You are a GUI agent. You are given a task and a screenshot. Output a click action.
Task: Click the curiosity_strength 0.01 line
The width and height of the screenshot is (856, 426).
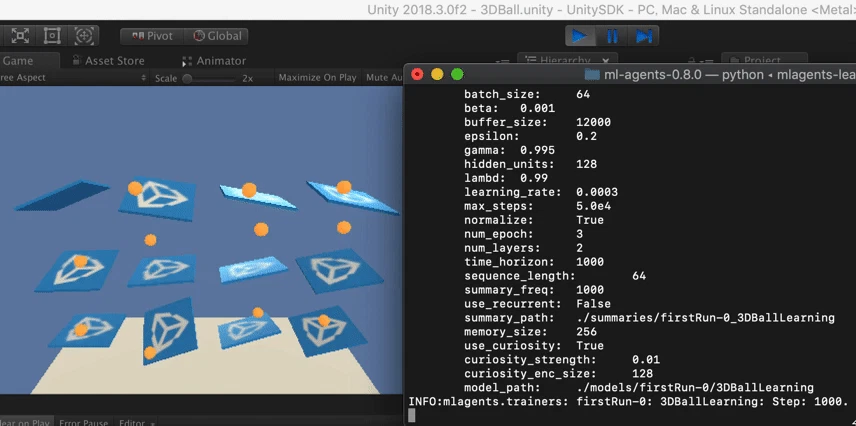[x=562, y=360]
